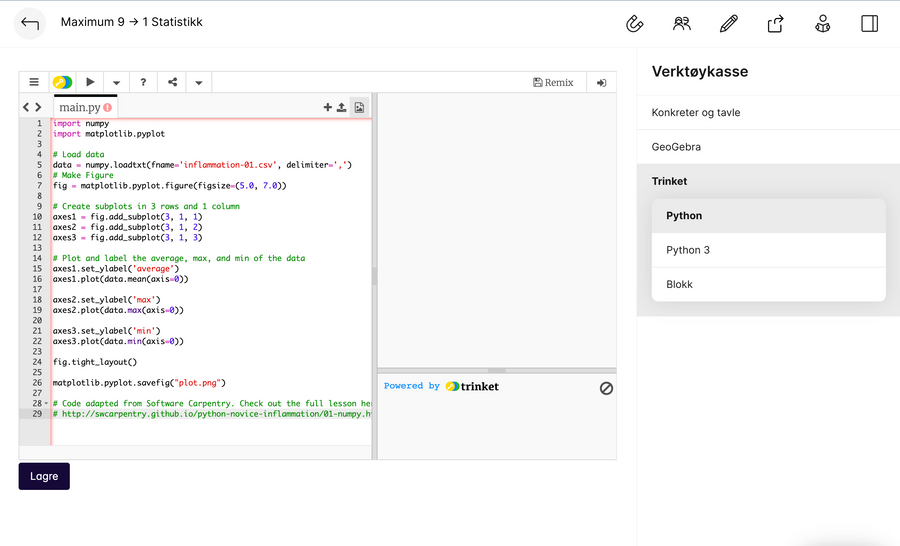The height and width of the screenshot is (546, 900).
Task: Run the code with play button
Action: 90,82
